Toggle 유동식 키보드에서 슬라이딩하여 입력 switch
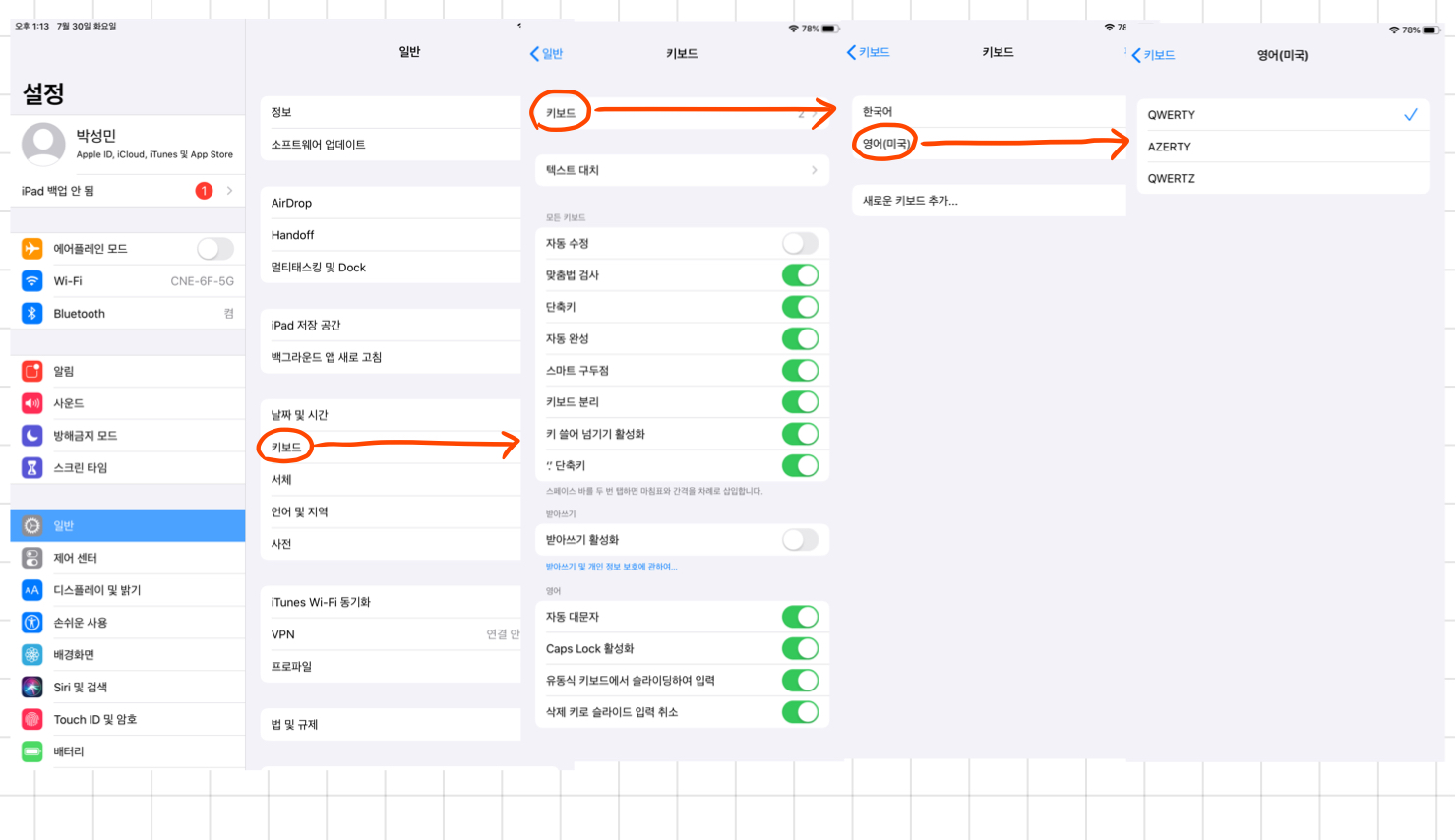Viewport: 1456px width, 840px height. point(800,681)
